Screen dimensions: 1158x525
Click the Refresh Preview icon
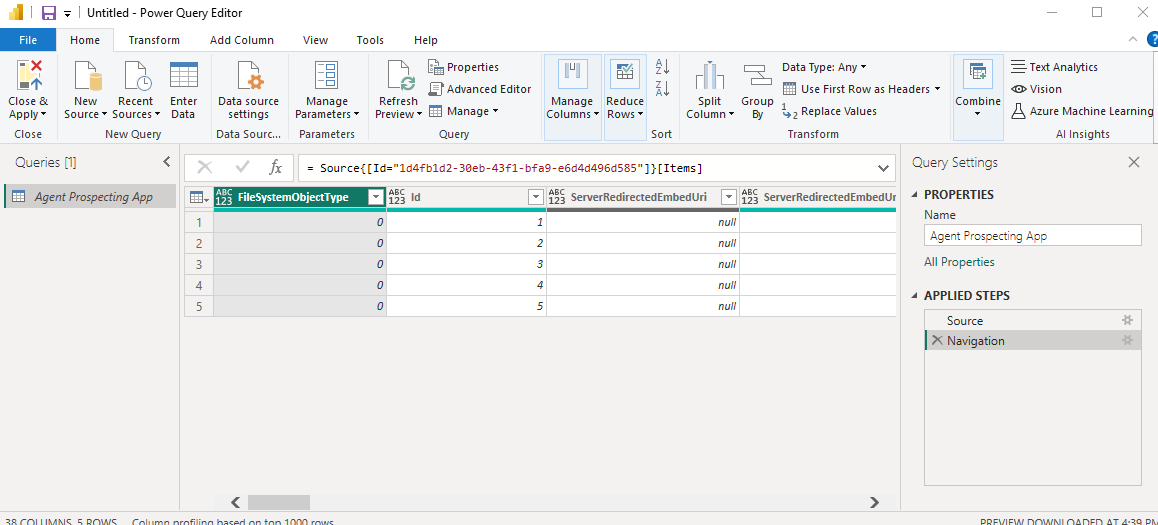coord(401,76)
